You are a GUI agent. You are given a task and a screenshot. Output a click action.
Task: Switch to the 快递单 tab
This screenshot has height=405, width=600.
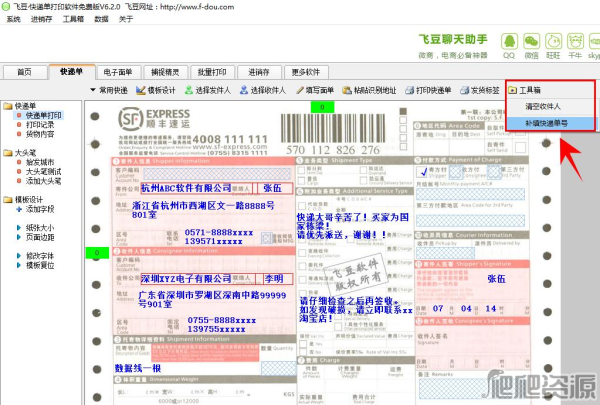pyautogui.click(x=72, y=71)
